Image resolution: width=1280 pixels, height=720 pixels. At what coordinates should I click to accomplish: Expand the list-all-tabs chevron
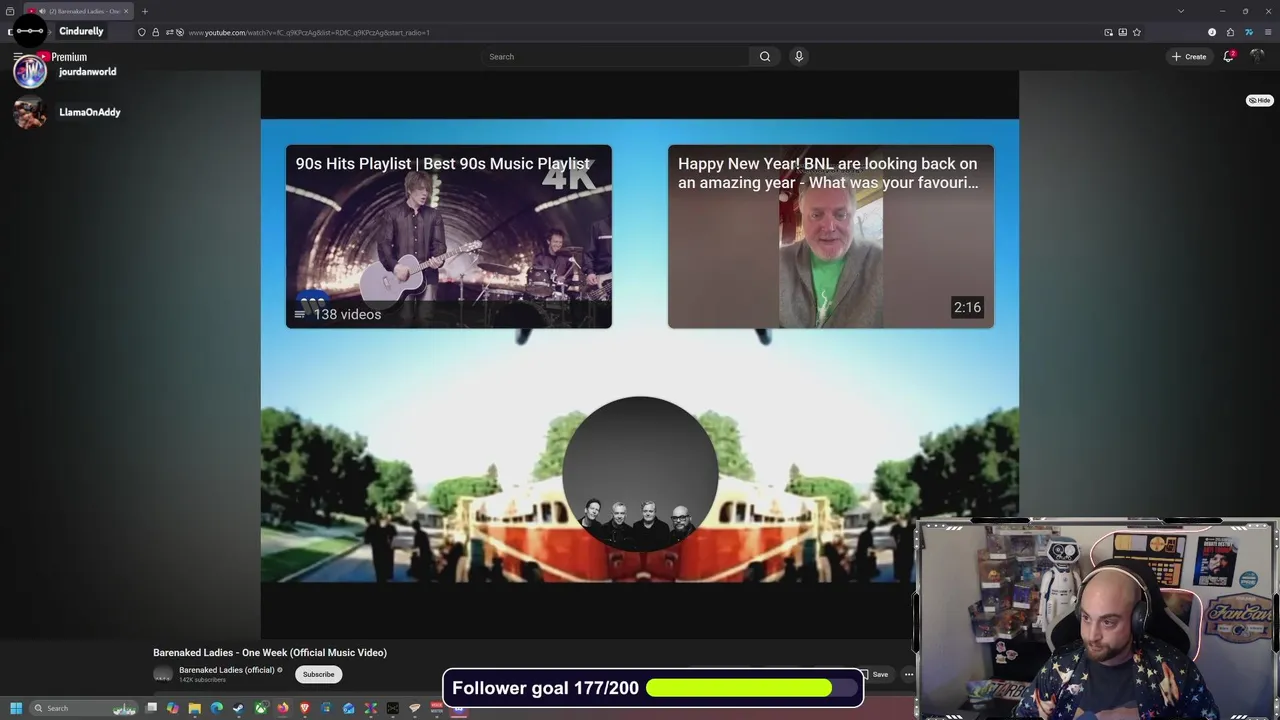[1181, 11]
